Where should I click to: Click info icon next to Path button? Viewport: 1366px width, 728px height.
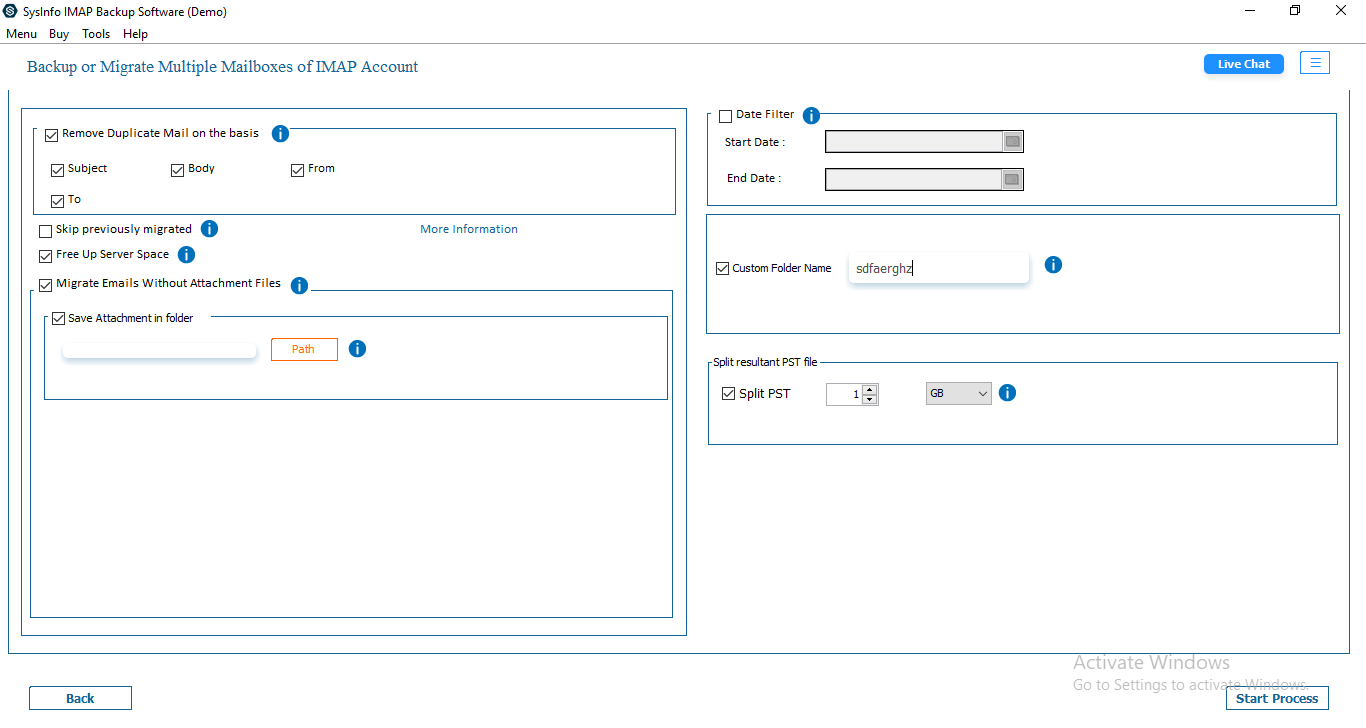pos(357,349)
